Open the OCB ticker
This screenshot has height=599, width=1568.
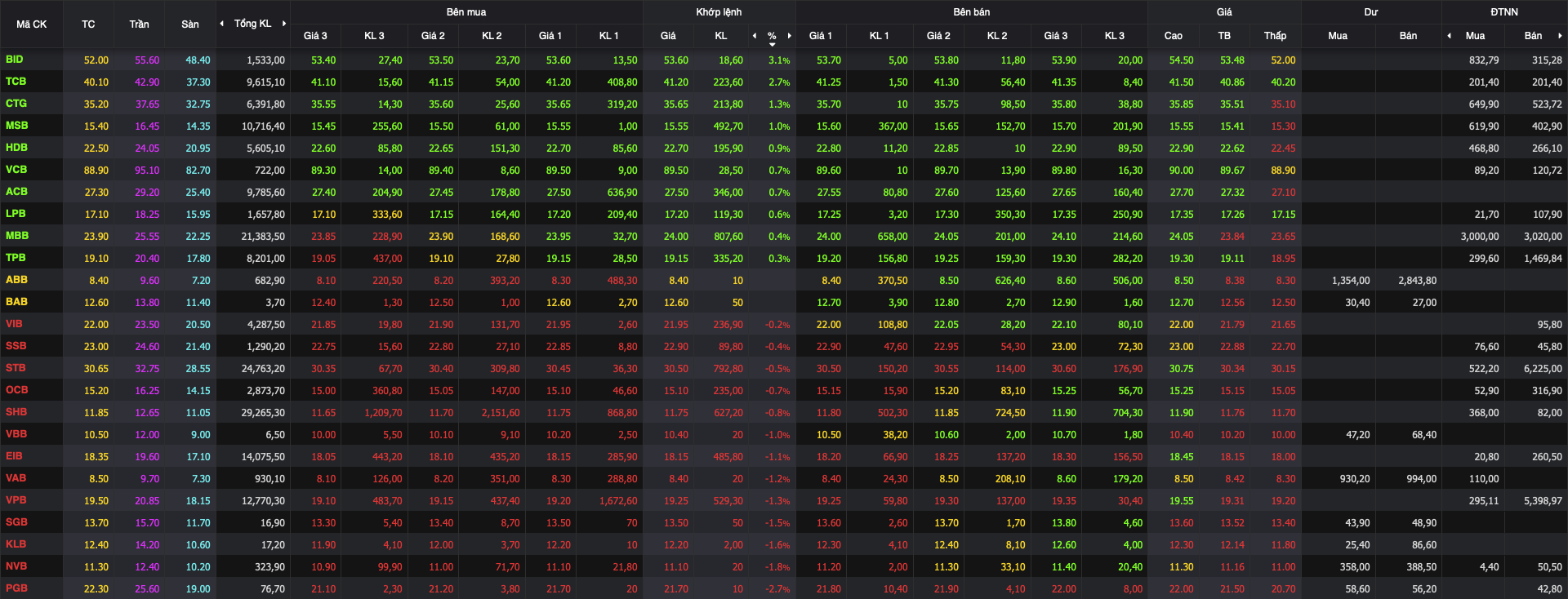click(x=16, y=390)
